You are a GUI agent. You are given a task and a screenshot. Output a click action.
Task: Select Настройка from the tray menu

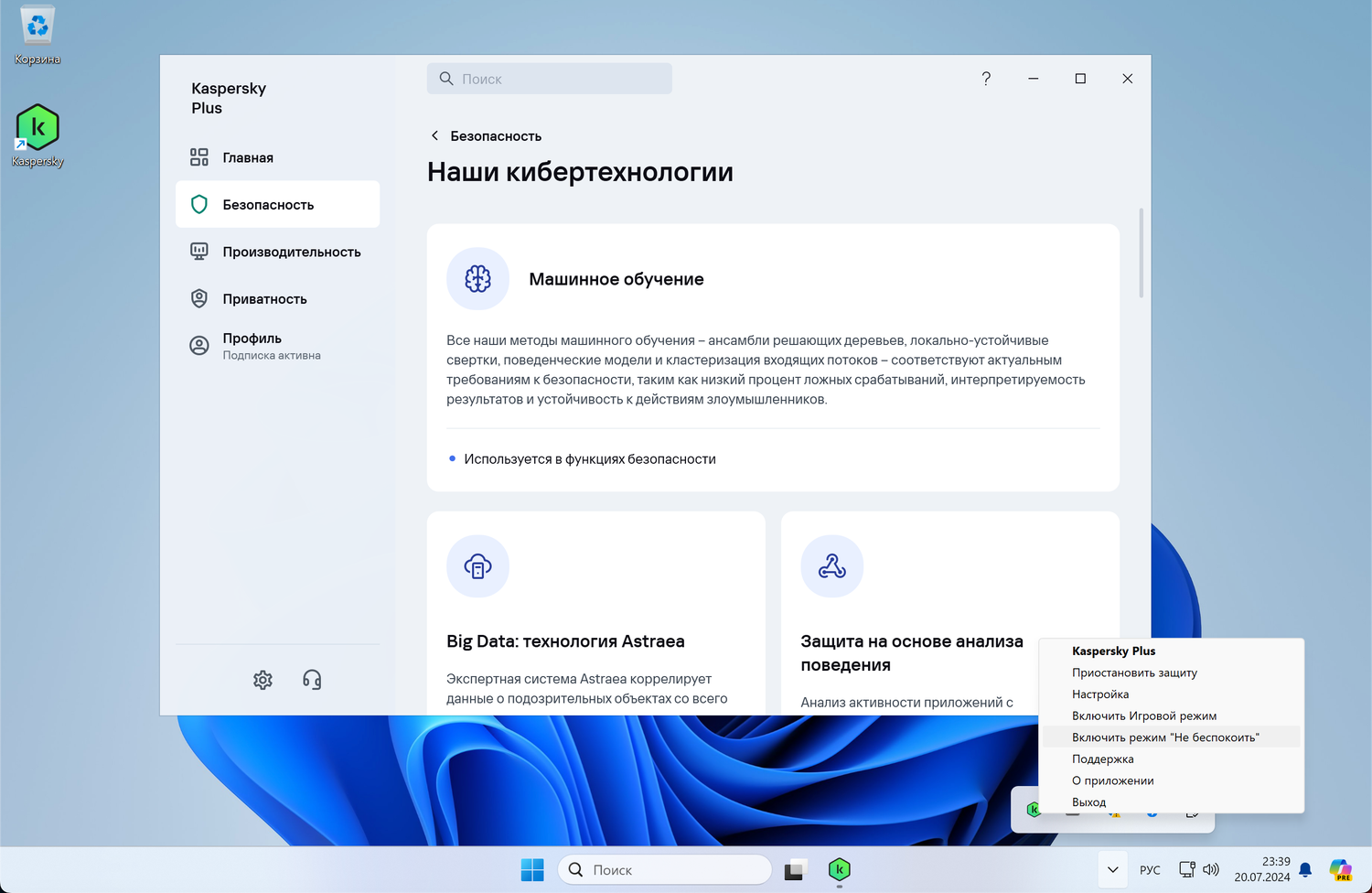click(x=1171, y=694)
